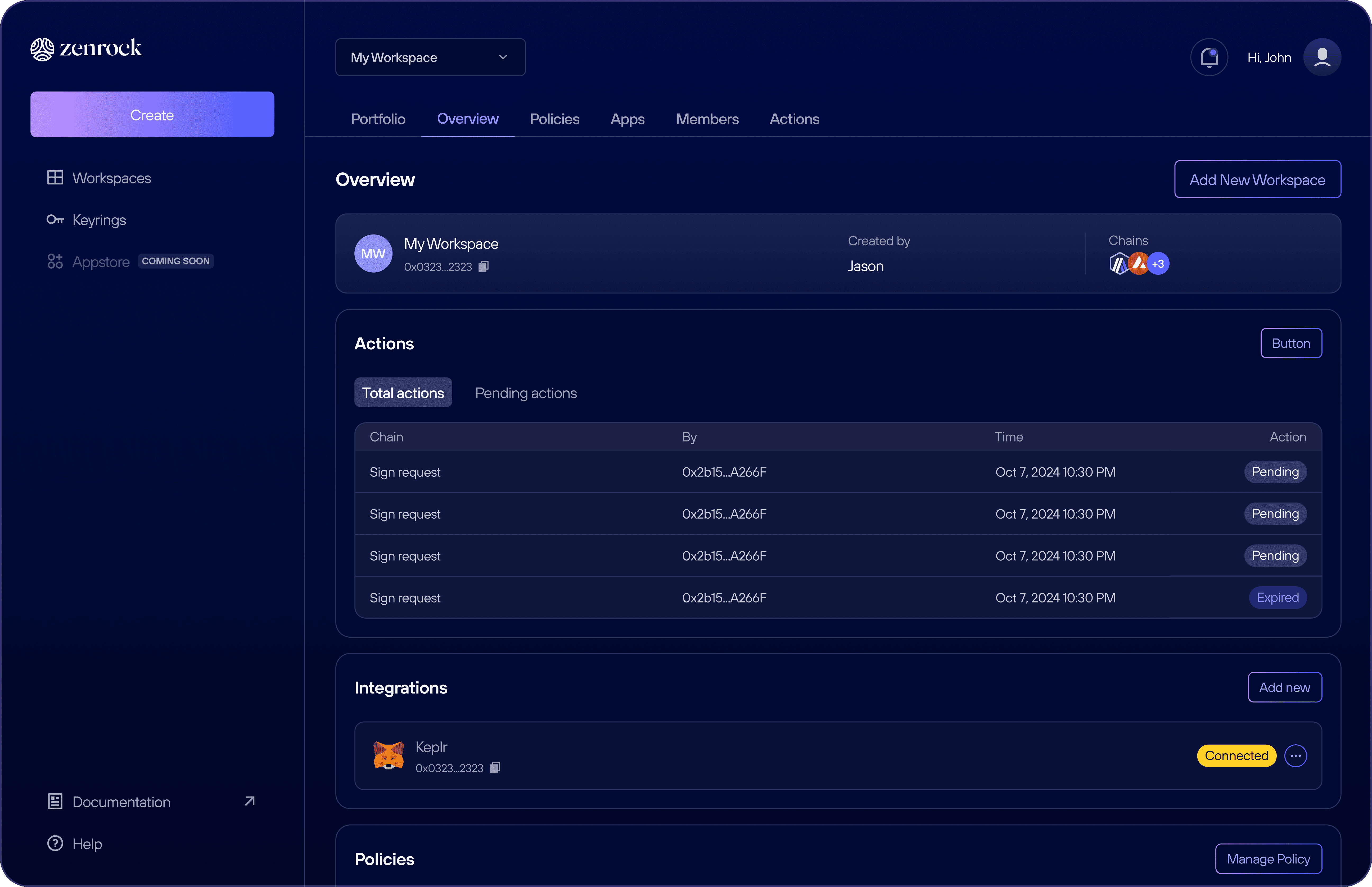Image resolution: width=1372 pixels, height=887 pixels.
Task: Click the Documentation external link arrow
Action: [249, 801]
